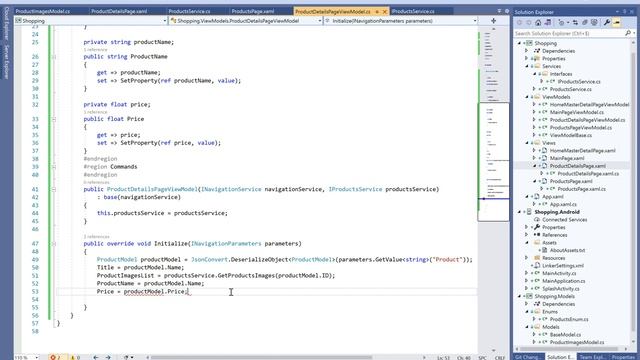Open the Properties bottom tab

tap(624, 357)
